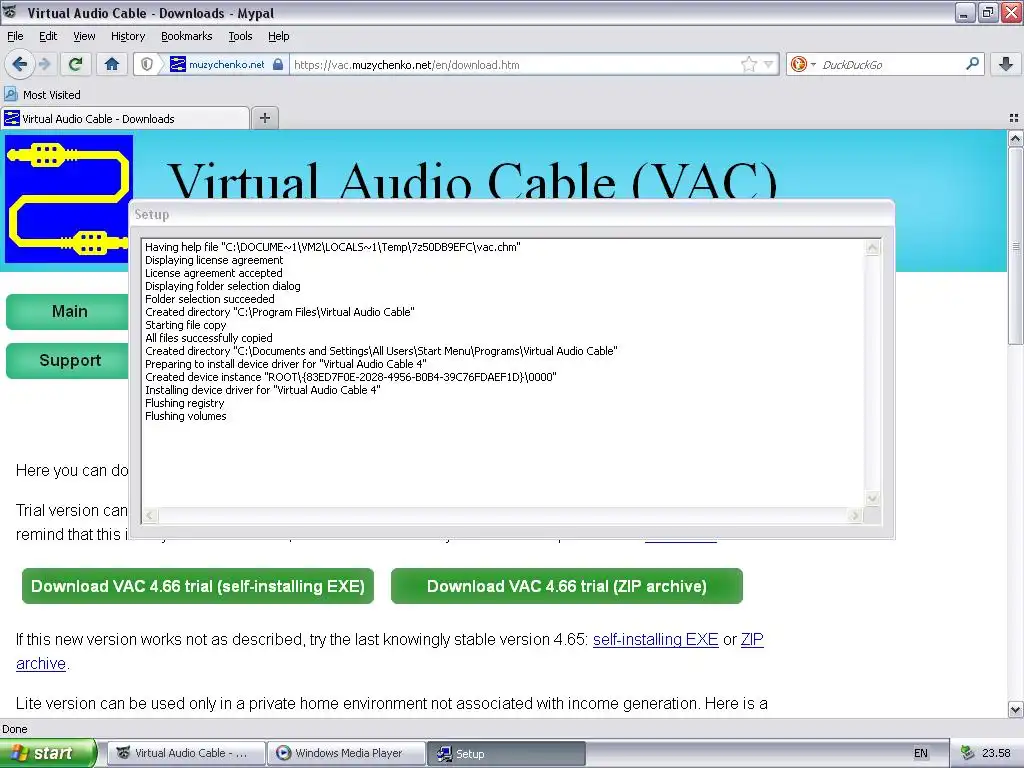
Task: Click the 23.58 system clock
Action: tap(996, 753)
